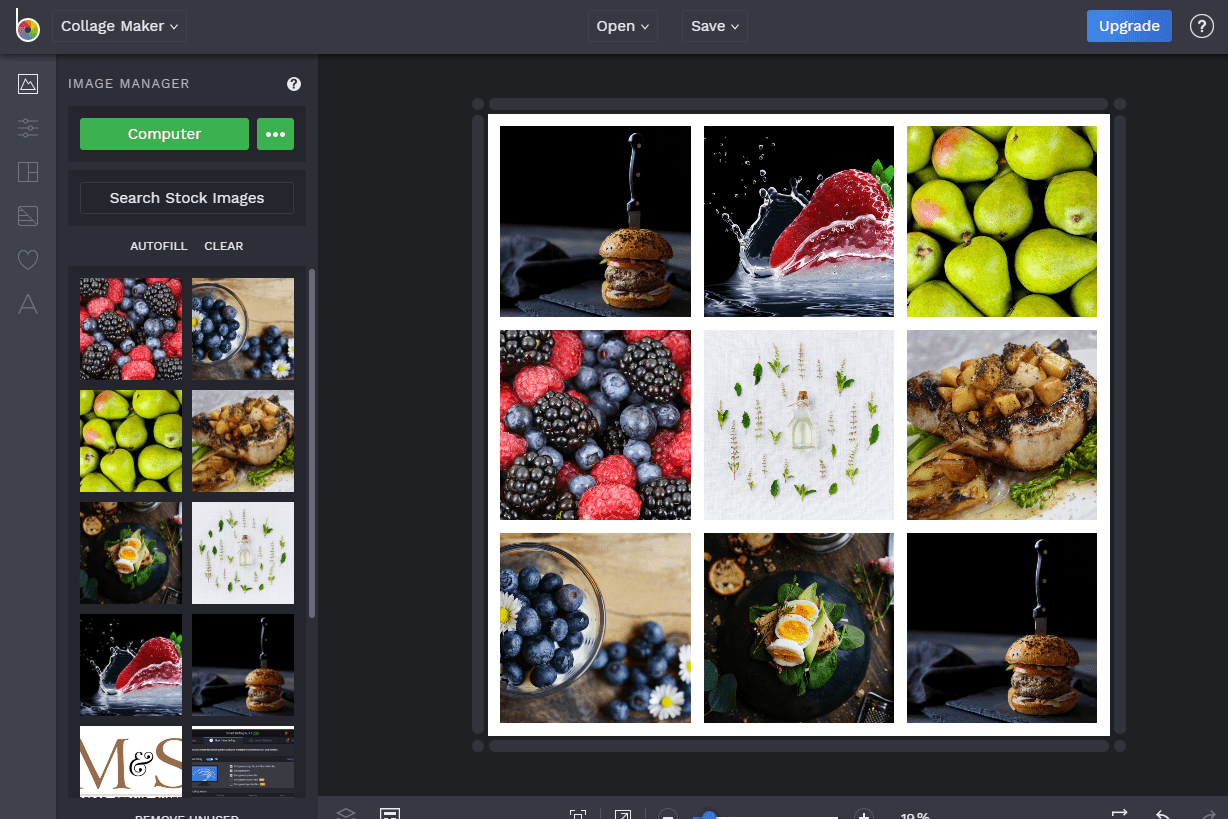This screenshot has height=819, width=1228.
Task: Click the BeFunky logo icon
Action: pyautogui.click(x=27, y=26)
